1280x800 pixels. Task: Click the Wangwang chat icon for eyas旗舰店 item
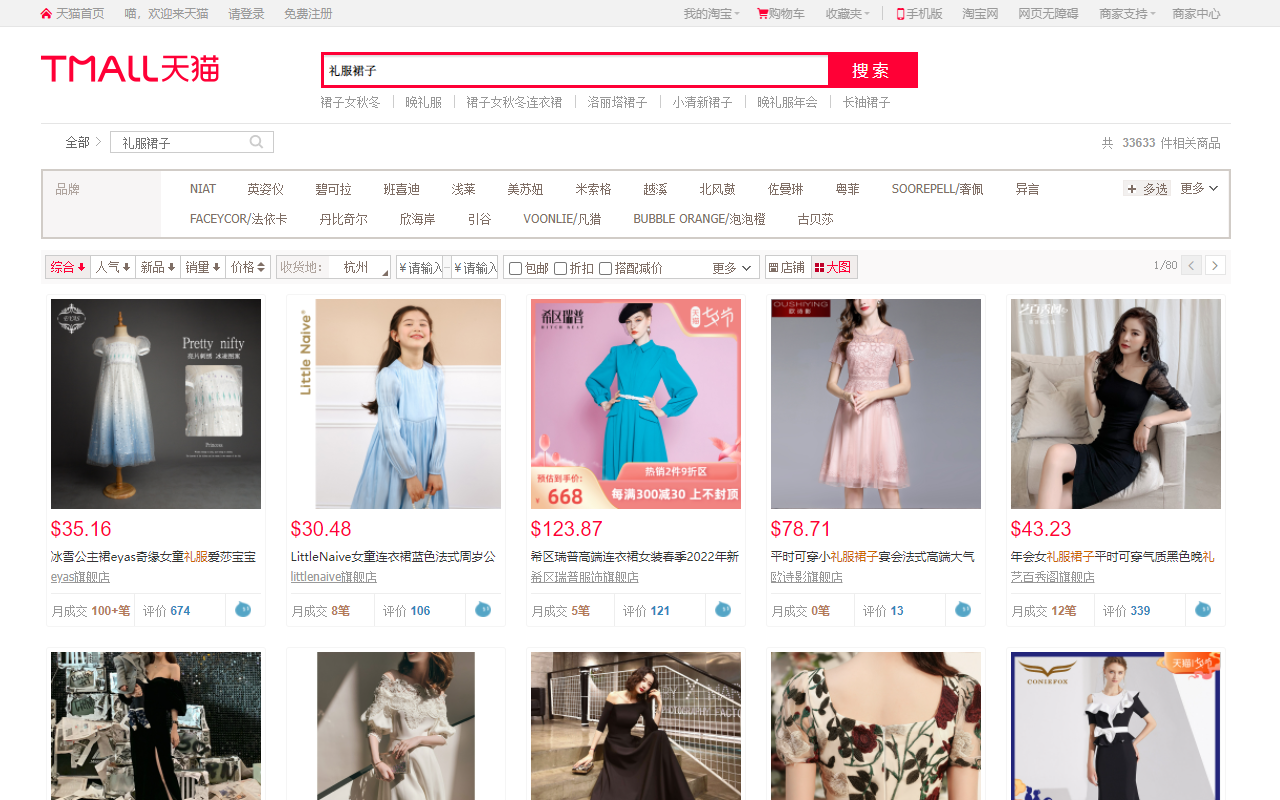point(243,609)
